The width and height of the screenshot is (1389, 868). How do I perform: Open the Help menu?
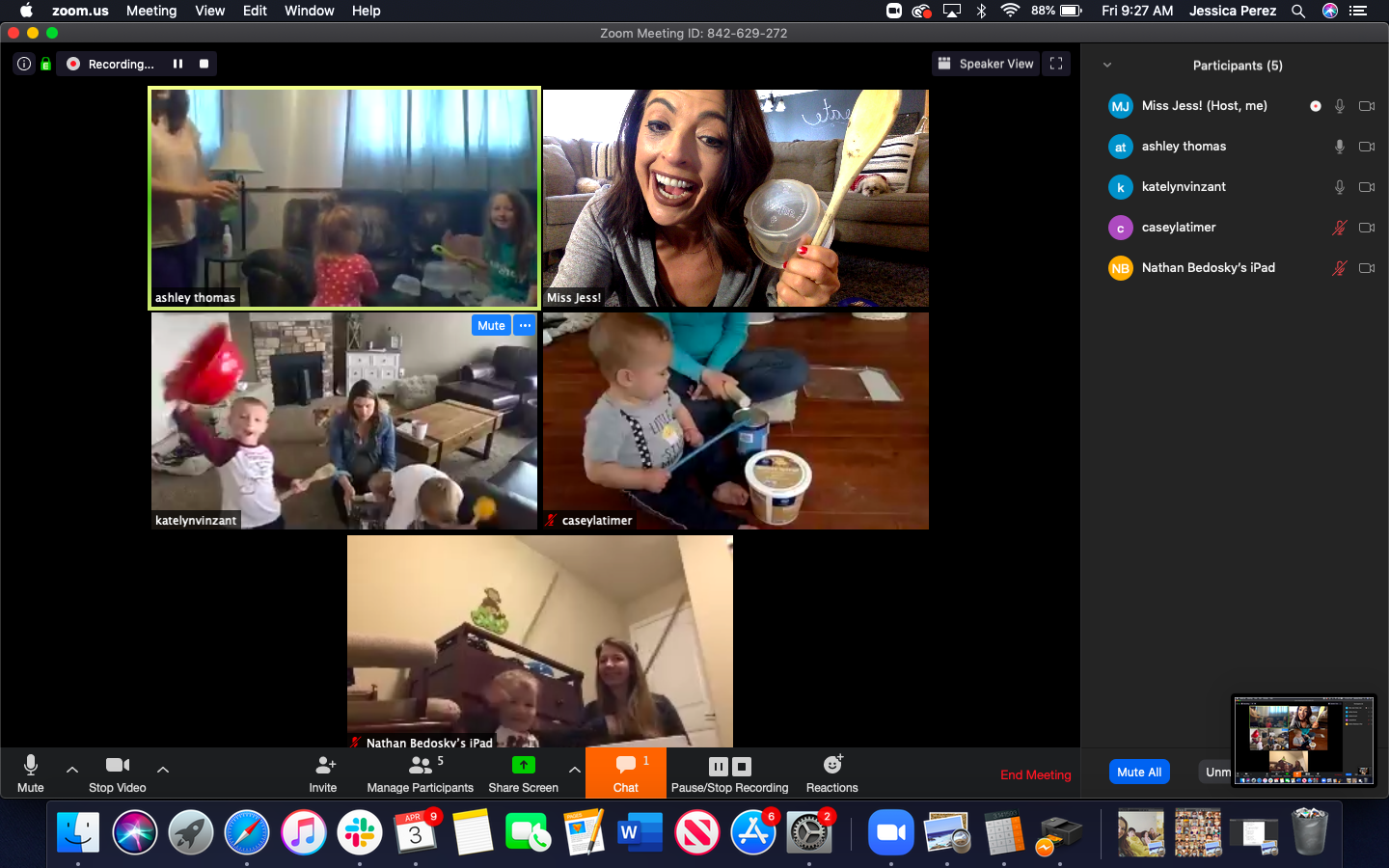pos(366,11)
